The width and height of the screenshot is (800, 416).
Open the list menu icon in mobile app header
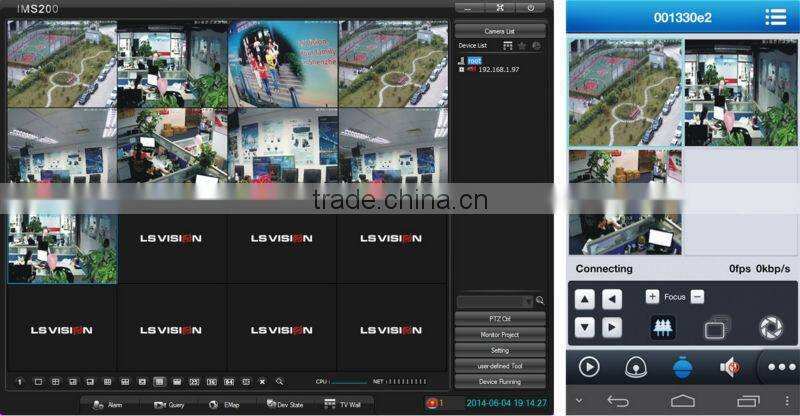776,17
